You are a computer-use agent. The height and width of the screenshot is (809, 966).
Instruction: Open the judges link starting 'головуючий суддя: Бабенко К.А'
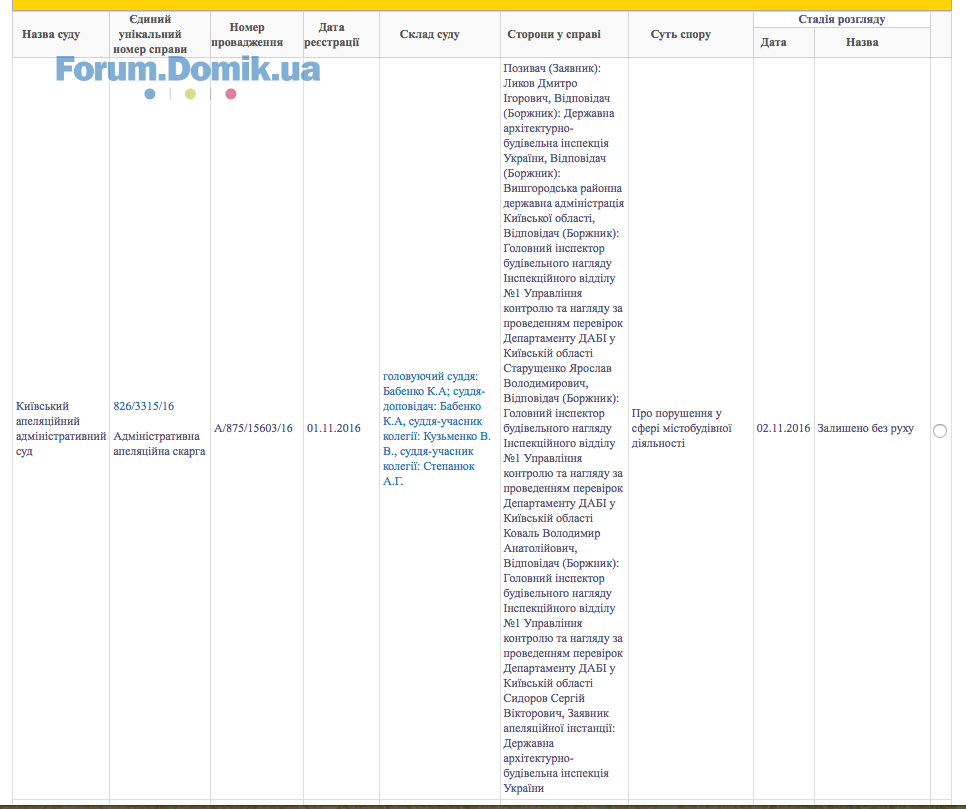pos(437,428)
